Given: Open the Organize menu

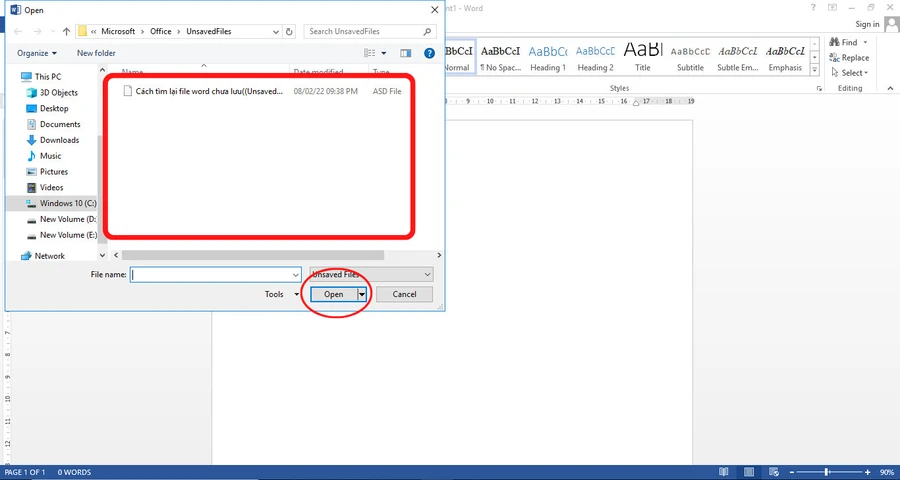Looking at the screenshot, I should [x=37, y=53].
